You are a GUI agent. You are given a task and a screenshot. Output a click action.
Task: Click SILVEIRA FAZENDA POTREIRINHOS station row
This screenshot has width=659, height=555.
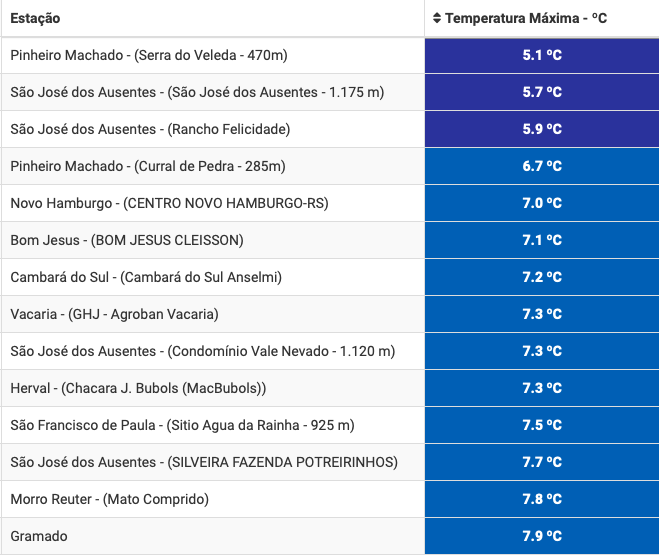(204, 462)
